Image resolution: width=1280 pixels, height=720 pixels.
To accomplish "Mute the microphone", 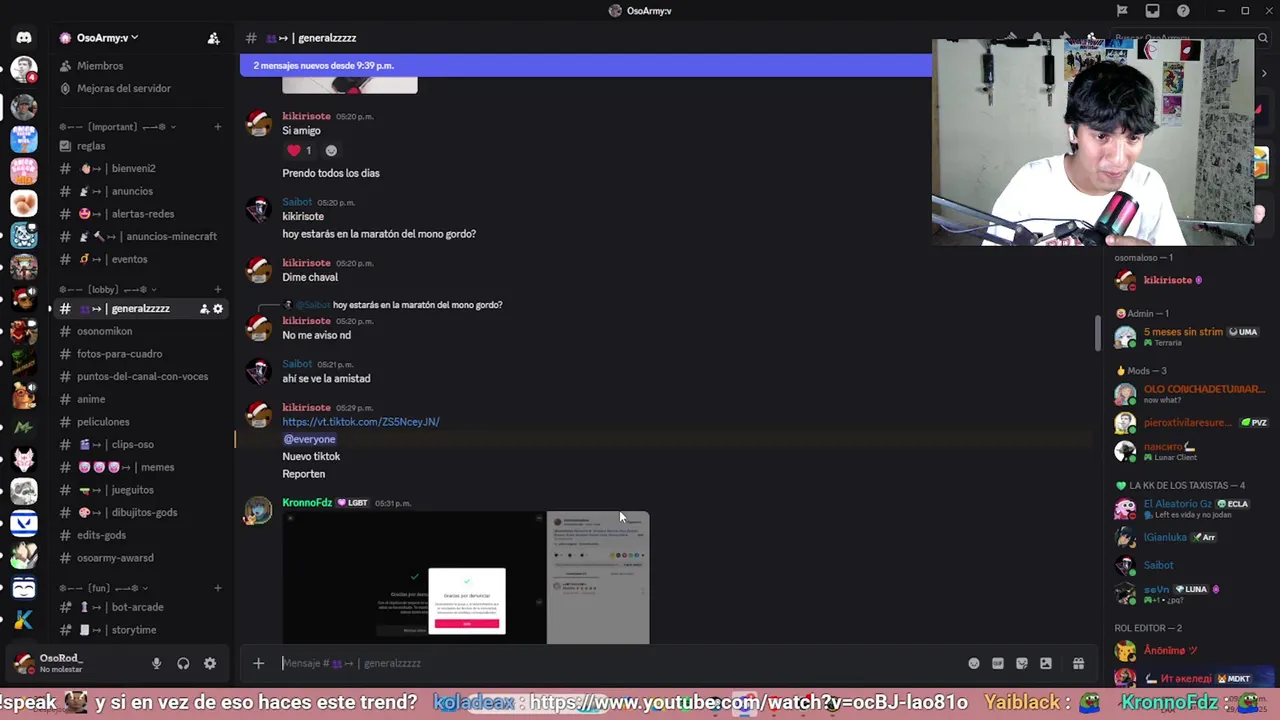I will [x=156, y=663].
